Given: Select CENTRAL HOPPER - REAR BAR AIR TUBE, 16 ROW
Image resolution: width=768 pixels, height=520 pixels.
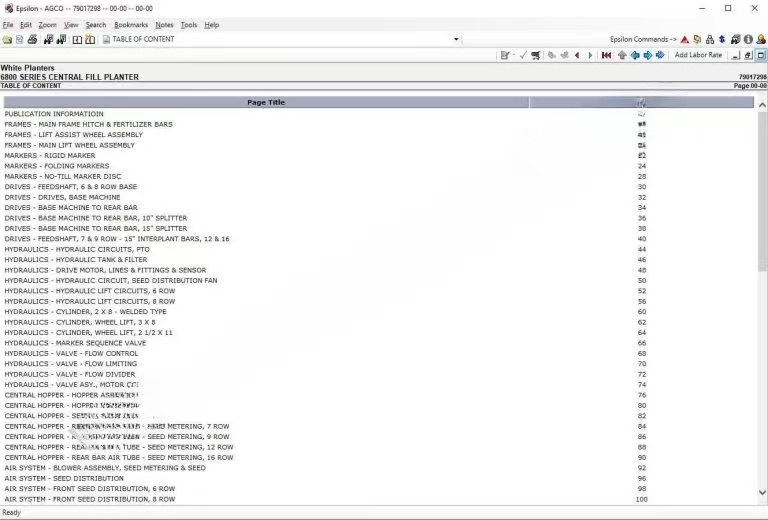Looking at the screenshot, I should pos(378,457).
